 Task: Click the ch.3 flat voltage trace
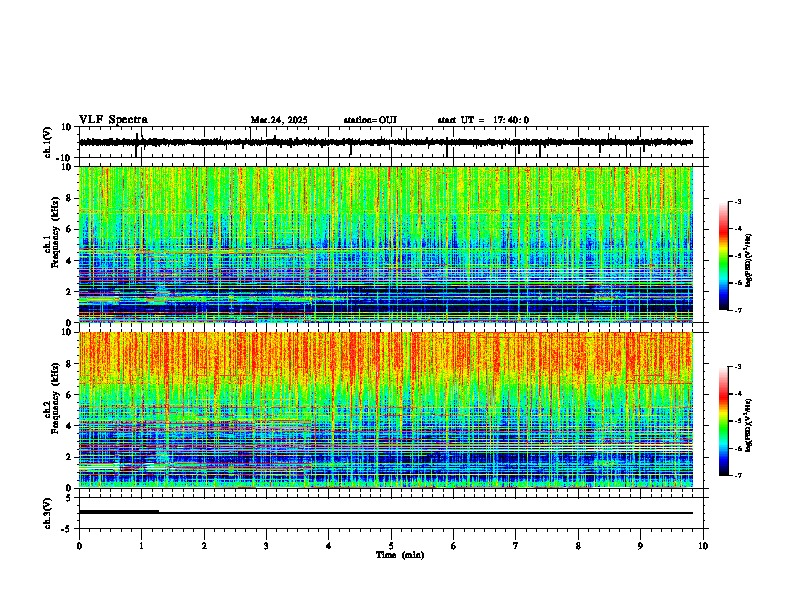point(385,513)
